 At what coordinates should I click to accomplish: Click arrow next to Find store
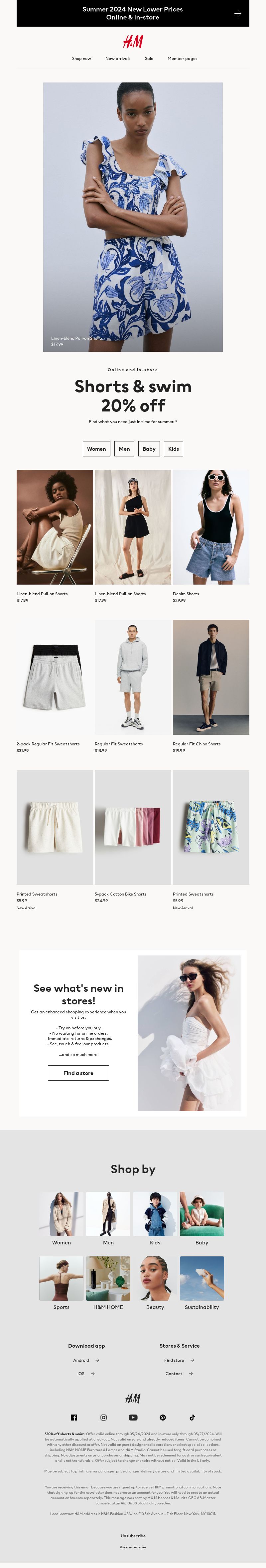(192, 1360)
